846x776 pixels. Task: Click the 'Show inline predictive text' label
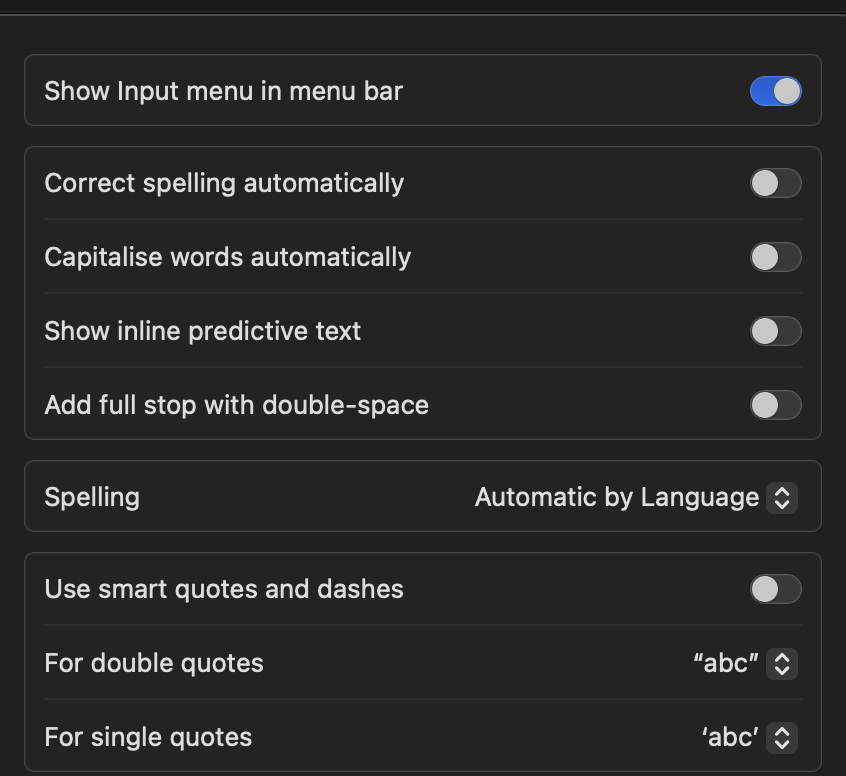(x=202, y=331)
